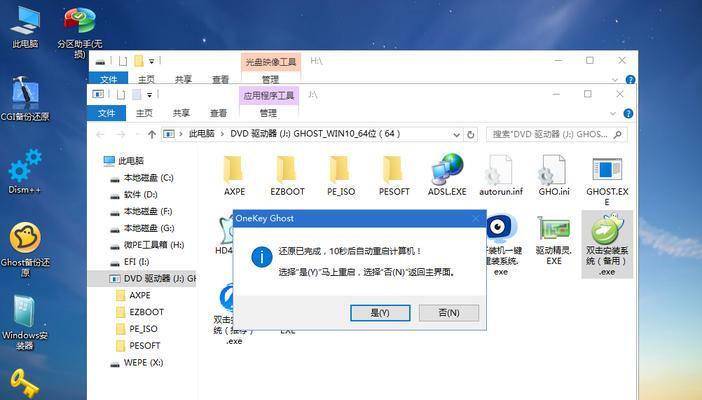
Task: Select PESOFT subfolder in navigation tree
Action: 138,346
